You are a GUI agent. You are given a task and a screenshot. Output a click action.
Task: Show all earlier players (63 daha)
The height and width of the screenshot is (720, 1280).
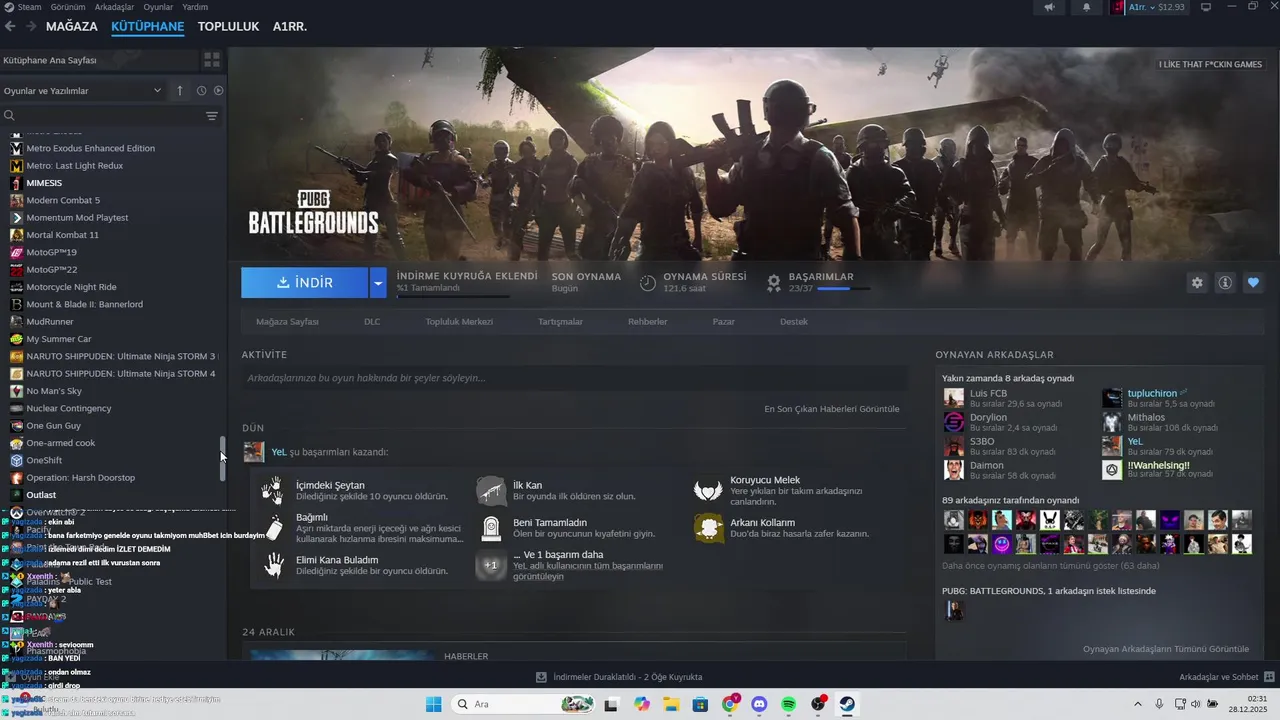click(1051, 565)
